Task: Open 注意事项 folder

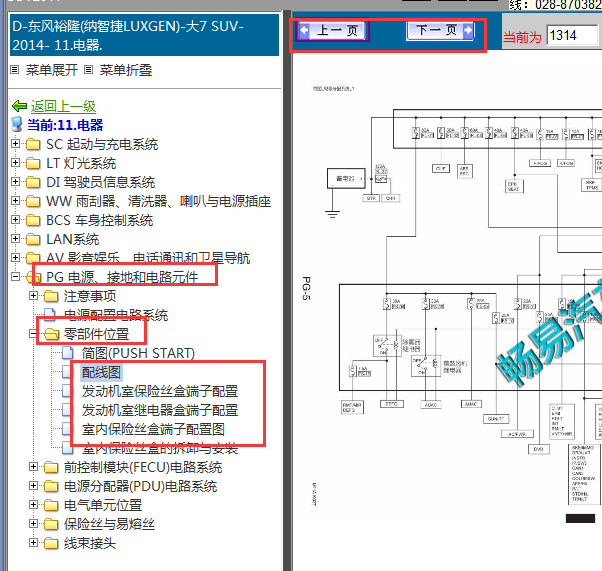Action: pyautogui.click(x=90, y=296)
